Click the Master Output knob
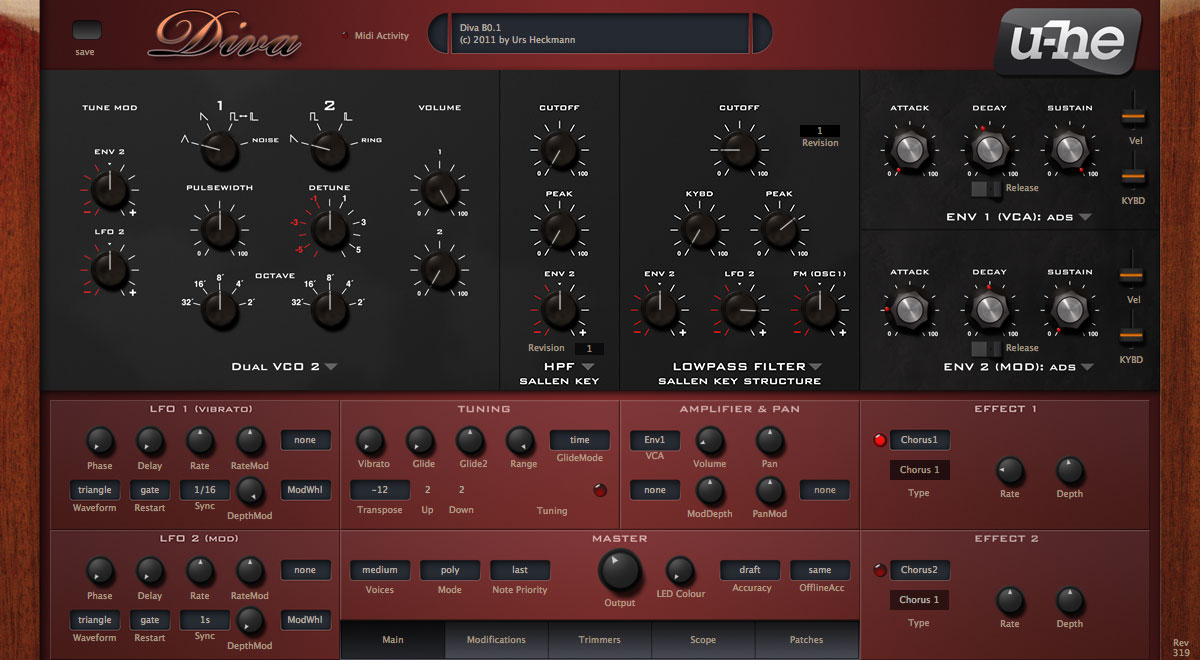This screenshot has width=1200, height=660. [619, 571]
